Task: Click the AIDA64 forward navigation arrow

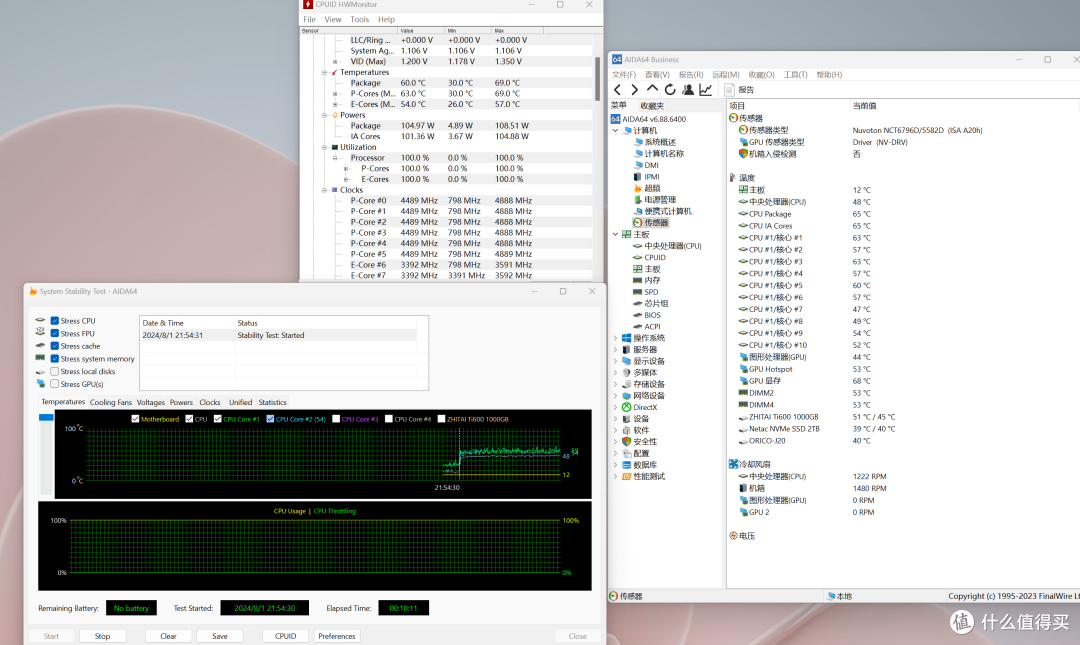Action: 634,90
